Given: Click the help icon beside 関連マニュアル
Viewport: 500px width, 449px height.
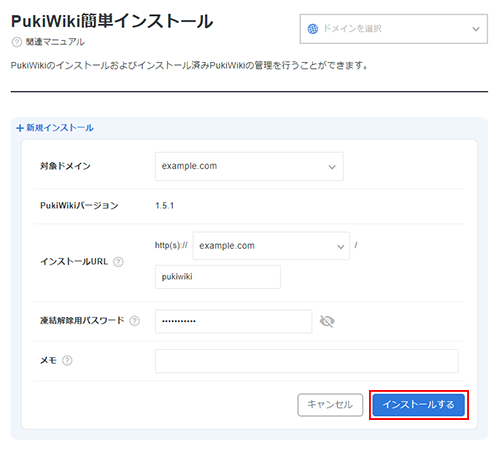Looking at the screenshot, I should (17, 42).
